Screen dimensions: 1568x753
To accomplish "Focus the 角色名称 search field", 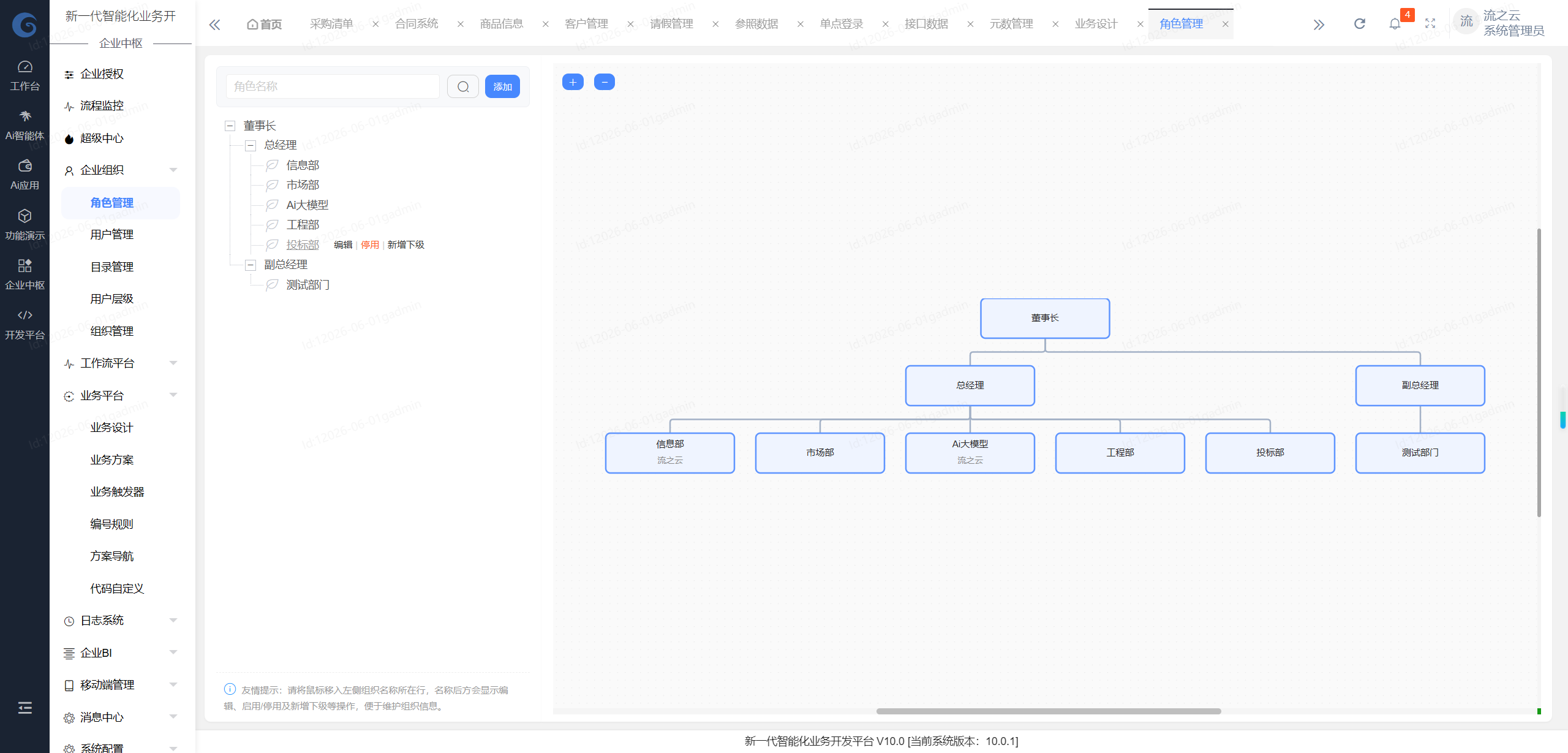I will pyautogui.click(x=333, y=86).
